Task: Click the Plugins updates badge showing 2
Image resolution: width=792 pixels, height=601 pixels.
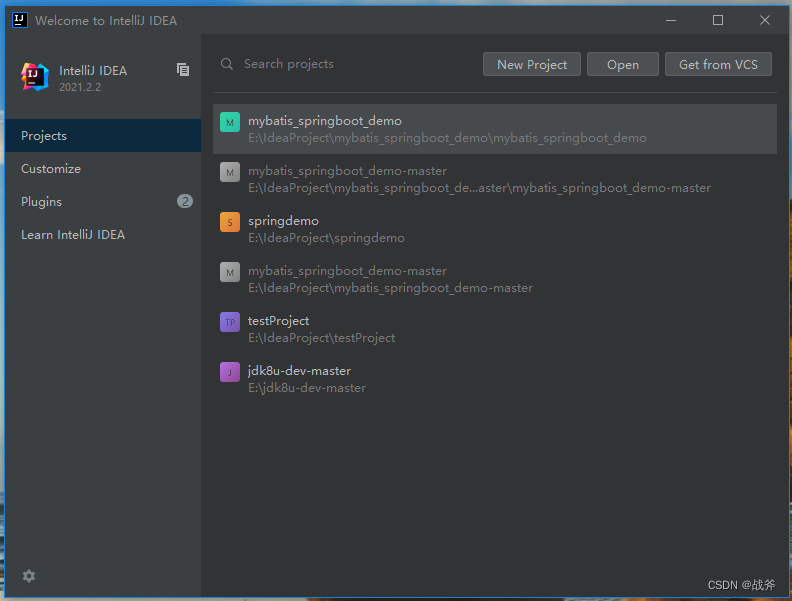Action: (x=185, y=202)
